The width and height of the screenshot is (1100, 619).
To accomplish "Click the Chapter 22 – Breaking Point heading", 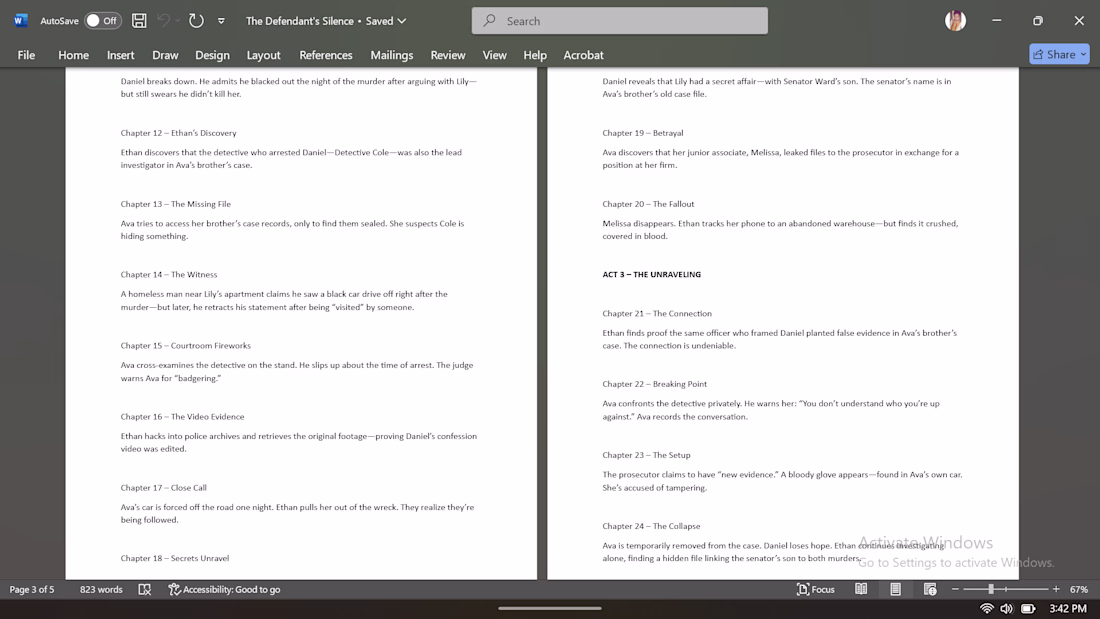I will [655, 384].
